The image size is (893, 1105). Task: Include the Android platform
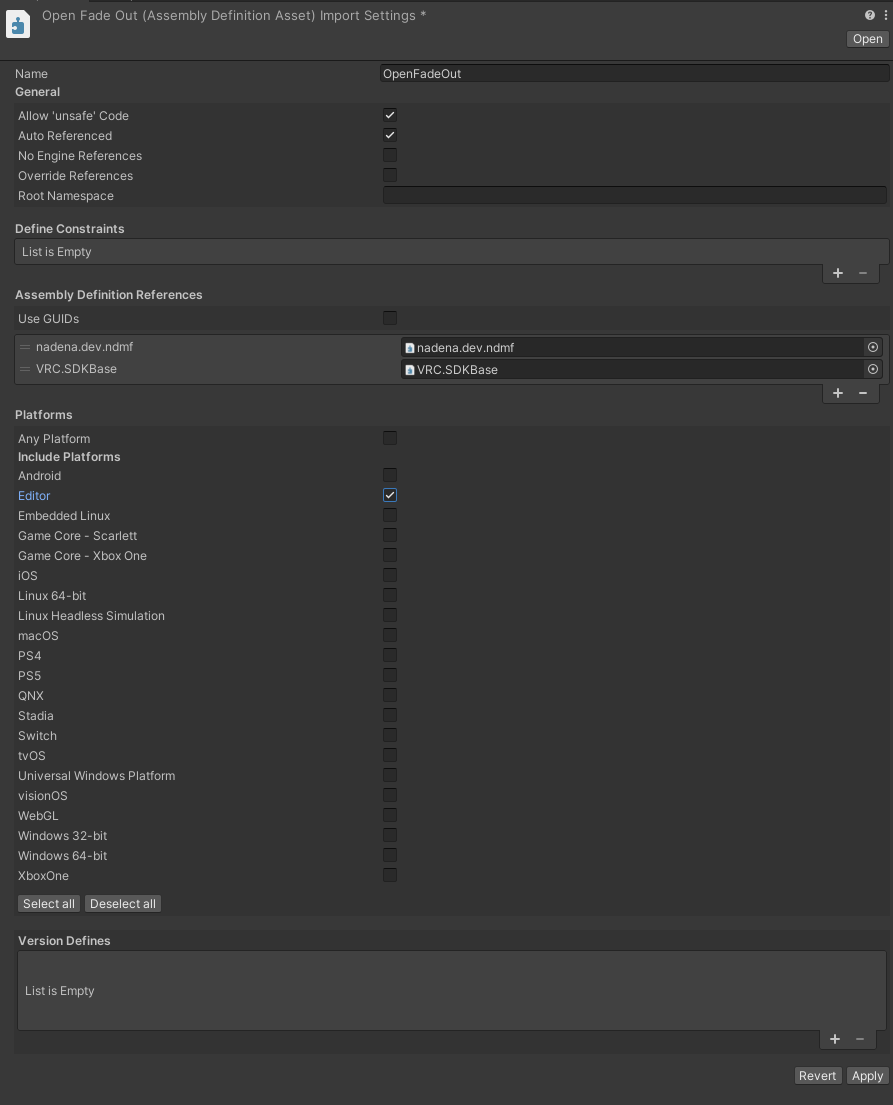390,475
